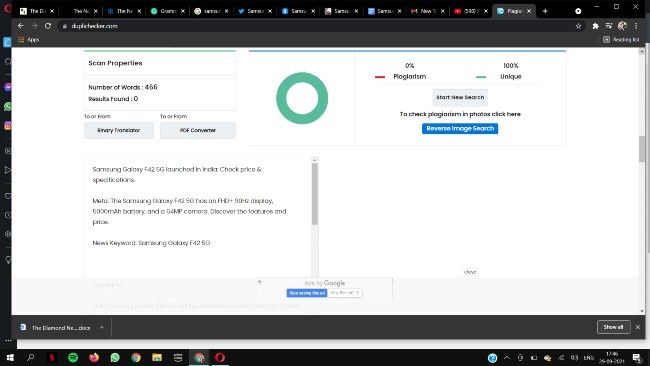Click the text box scrollbar thumb
The width and height of the screenshot is (650, 366).
coord(315,194)
